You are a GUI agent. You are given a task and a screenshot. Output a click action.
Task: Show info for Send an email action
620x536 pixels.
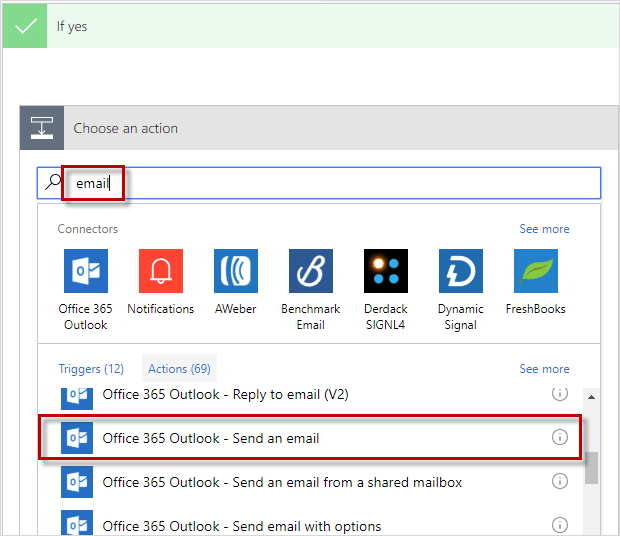point(560,437)
